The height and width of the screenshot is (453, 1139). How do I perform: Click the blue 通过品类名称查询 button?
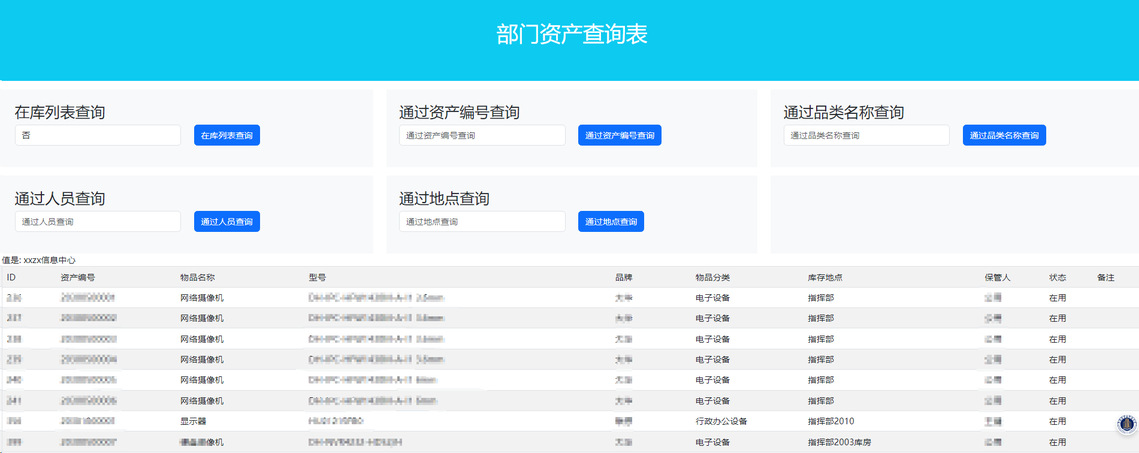[1004, 135]
